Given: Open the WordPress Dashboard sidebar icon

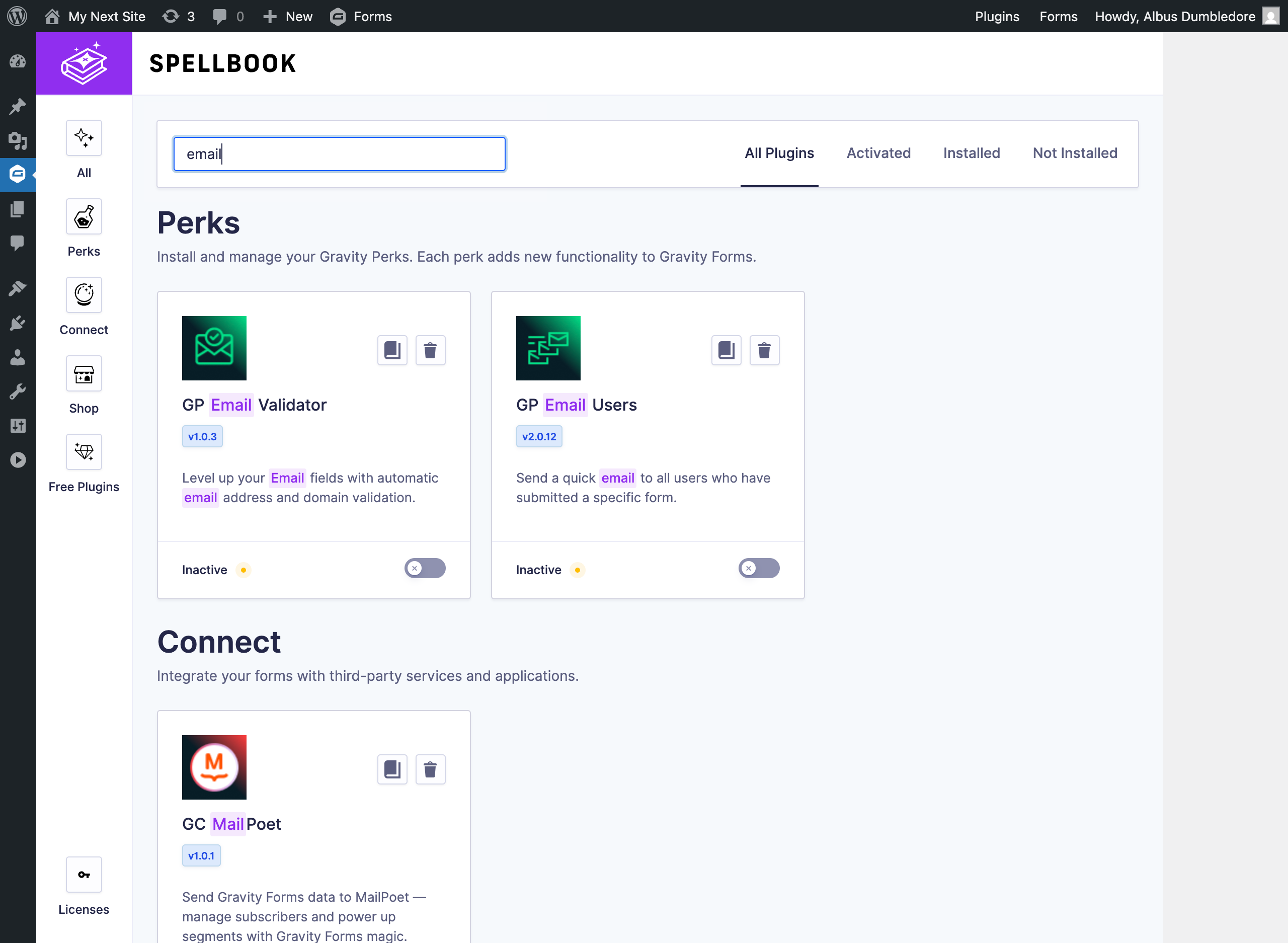Looking at the screenshot, I should pos(18,61).
